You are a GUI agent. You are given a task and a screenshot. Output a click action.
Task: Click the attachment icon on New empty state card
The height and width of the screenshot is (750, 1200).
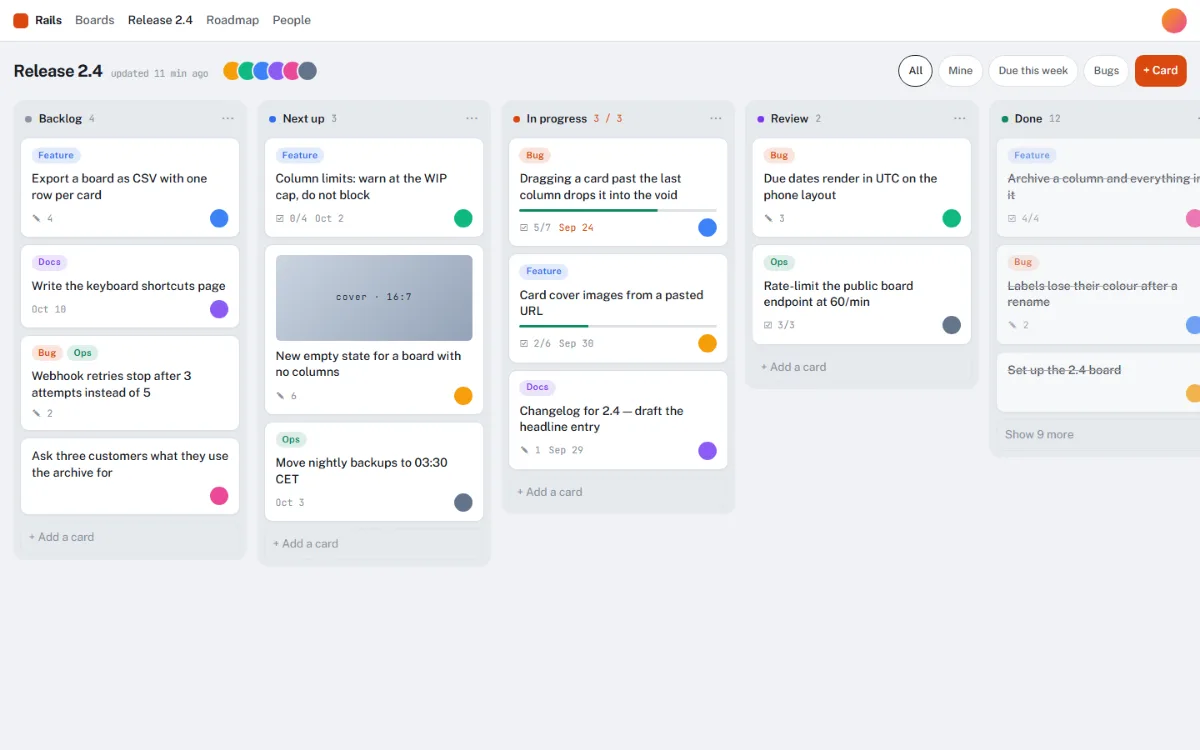click(281, 396)
